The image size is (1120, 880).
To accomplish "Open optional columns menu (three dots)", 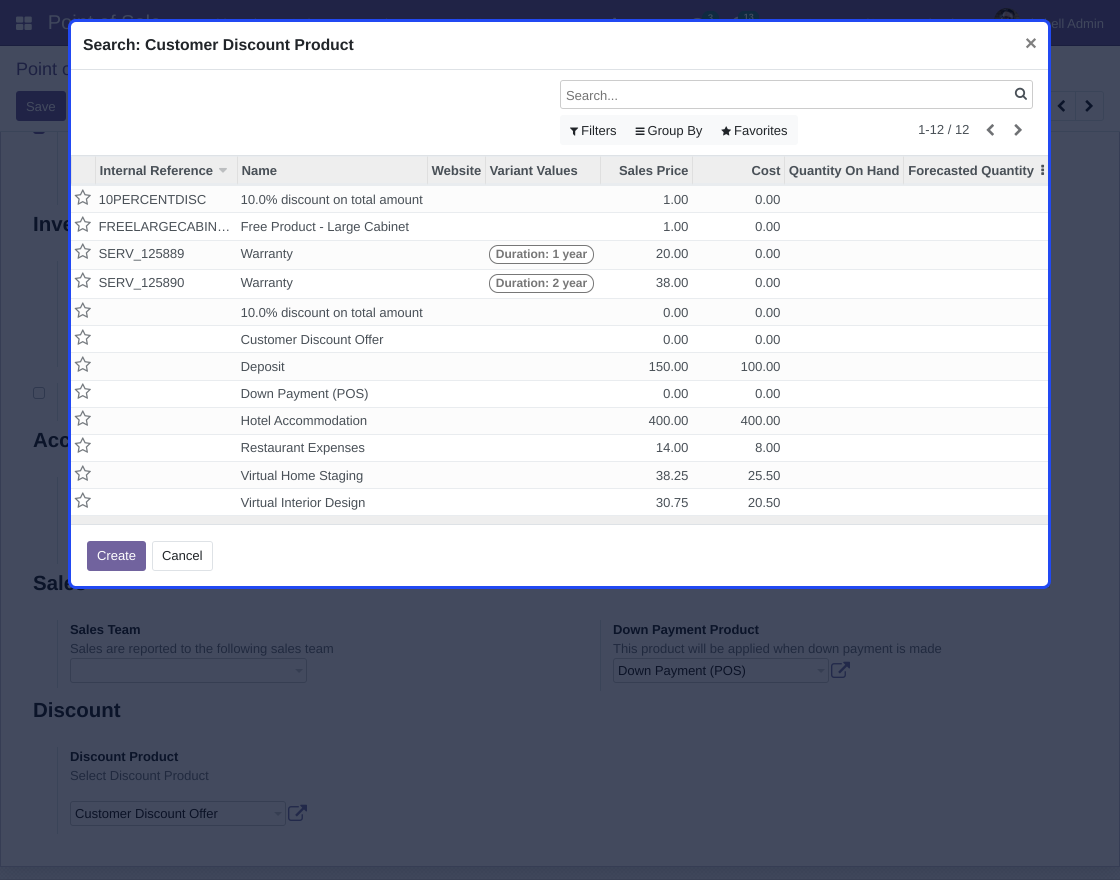I will 1042,170.
